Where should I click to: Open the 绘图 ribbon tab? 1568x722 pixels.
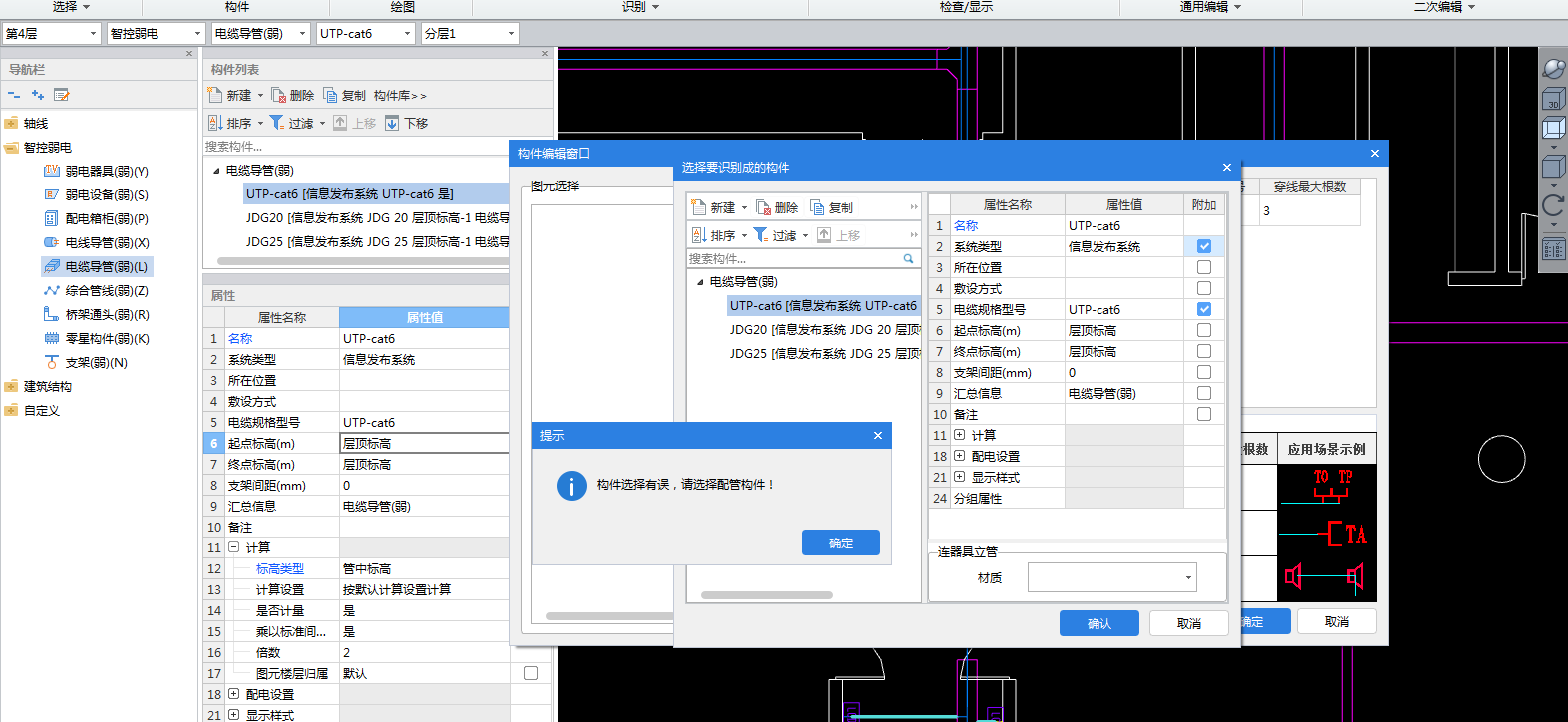click(403, 7)
